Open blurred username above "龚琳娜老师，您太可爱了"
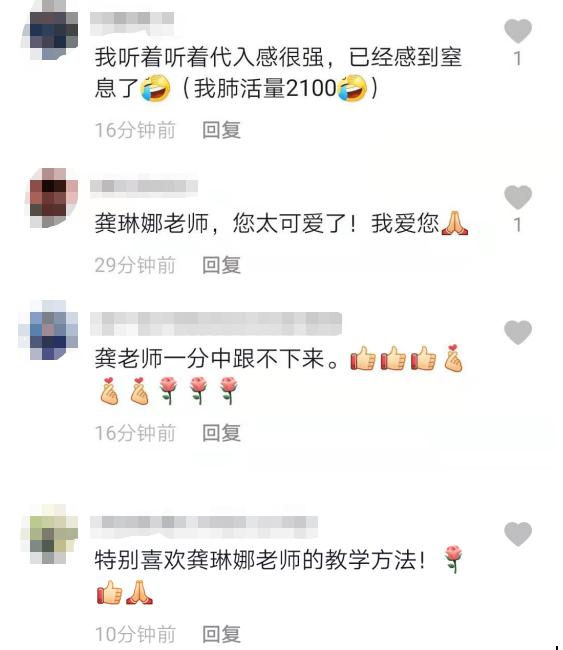This screenshot has width=563, height=650. pos(144,186)
